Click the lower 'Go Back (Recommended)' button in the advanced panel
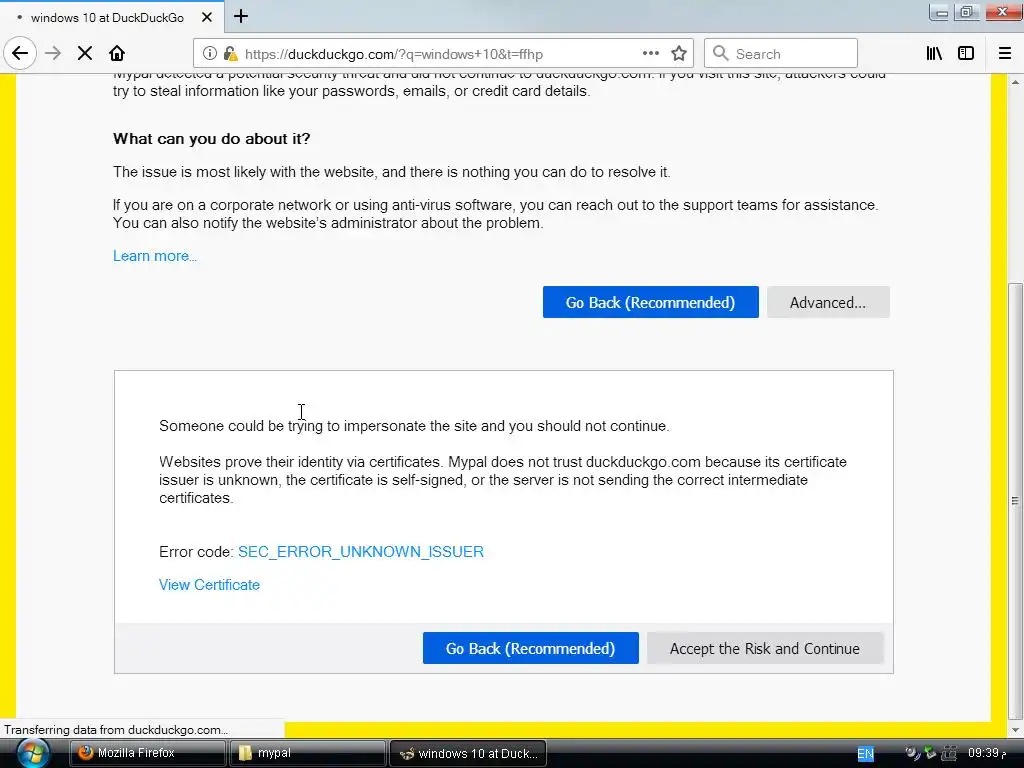The image size is (1024, 768). pyautogui.click(x=530, y=648)
